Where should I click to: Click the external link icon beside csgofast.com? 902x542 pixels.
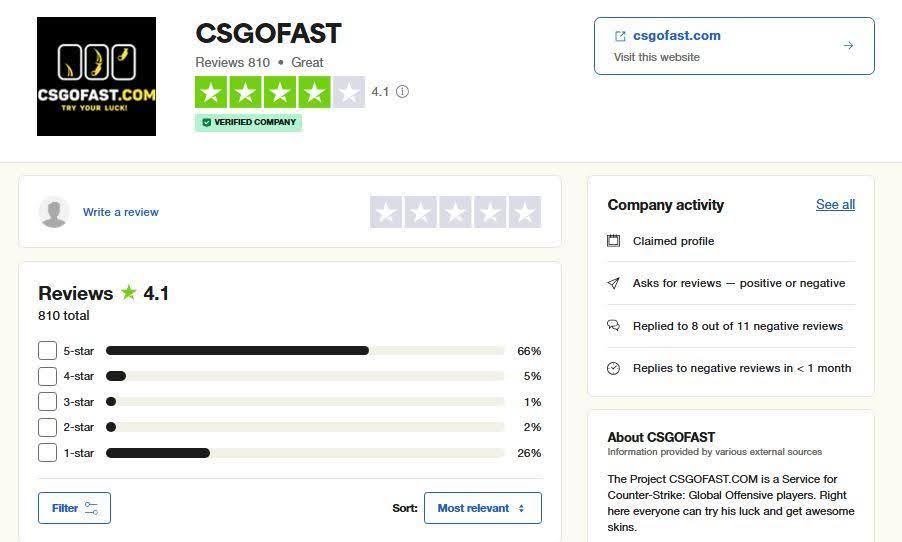click(x=620, y=36)
